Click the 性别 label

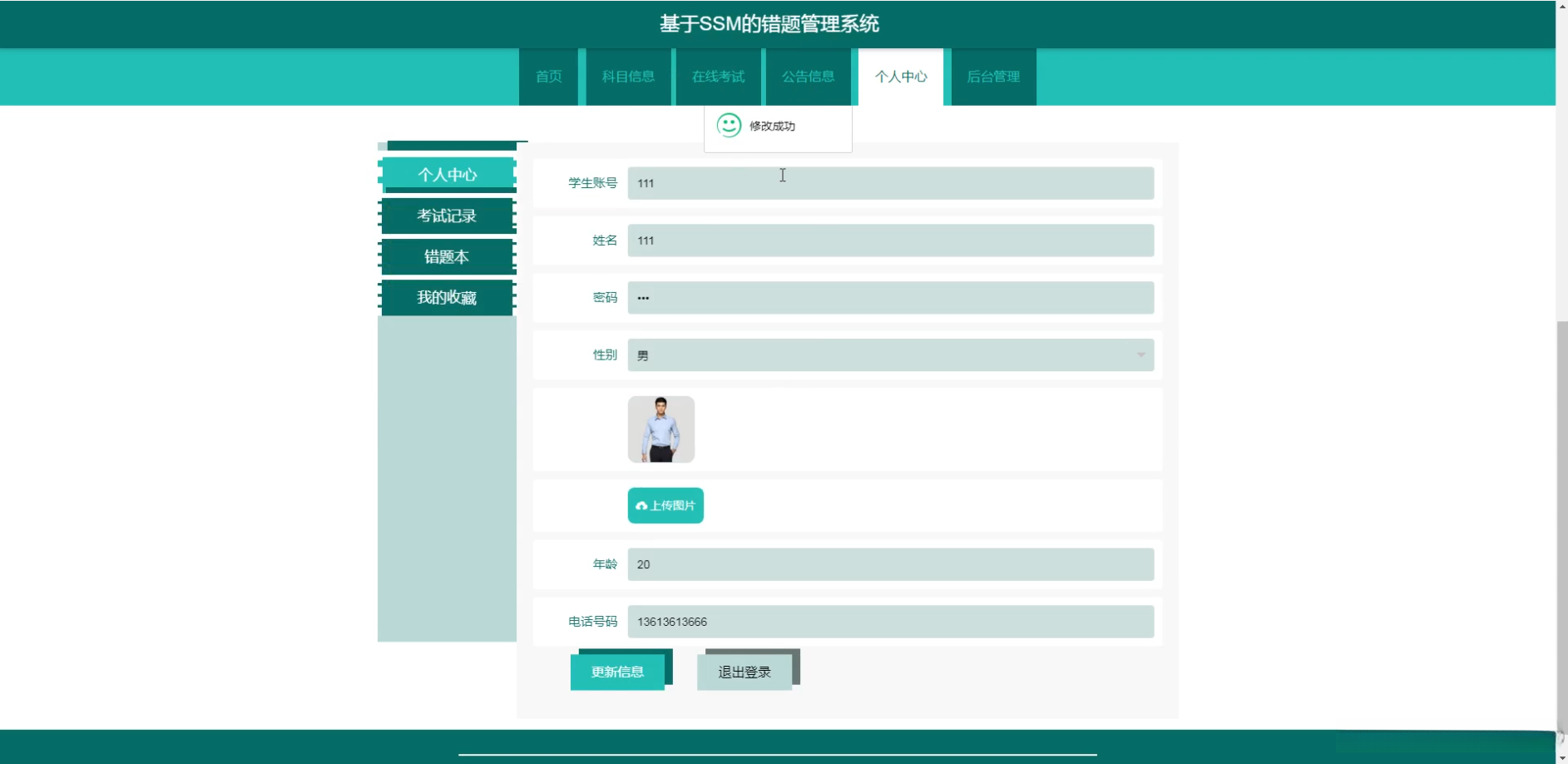pyautogui.click(x=605, y=355)
